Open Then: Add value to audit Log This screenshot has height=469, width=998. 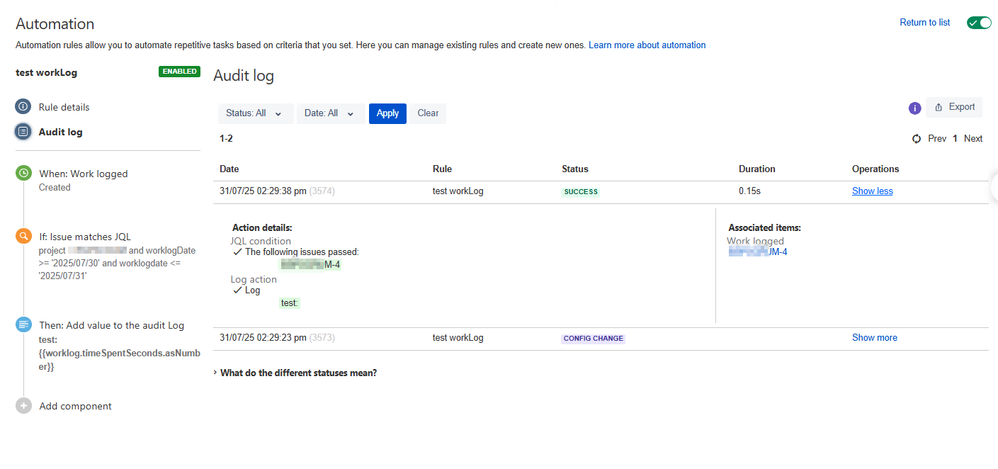point(111,326)
